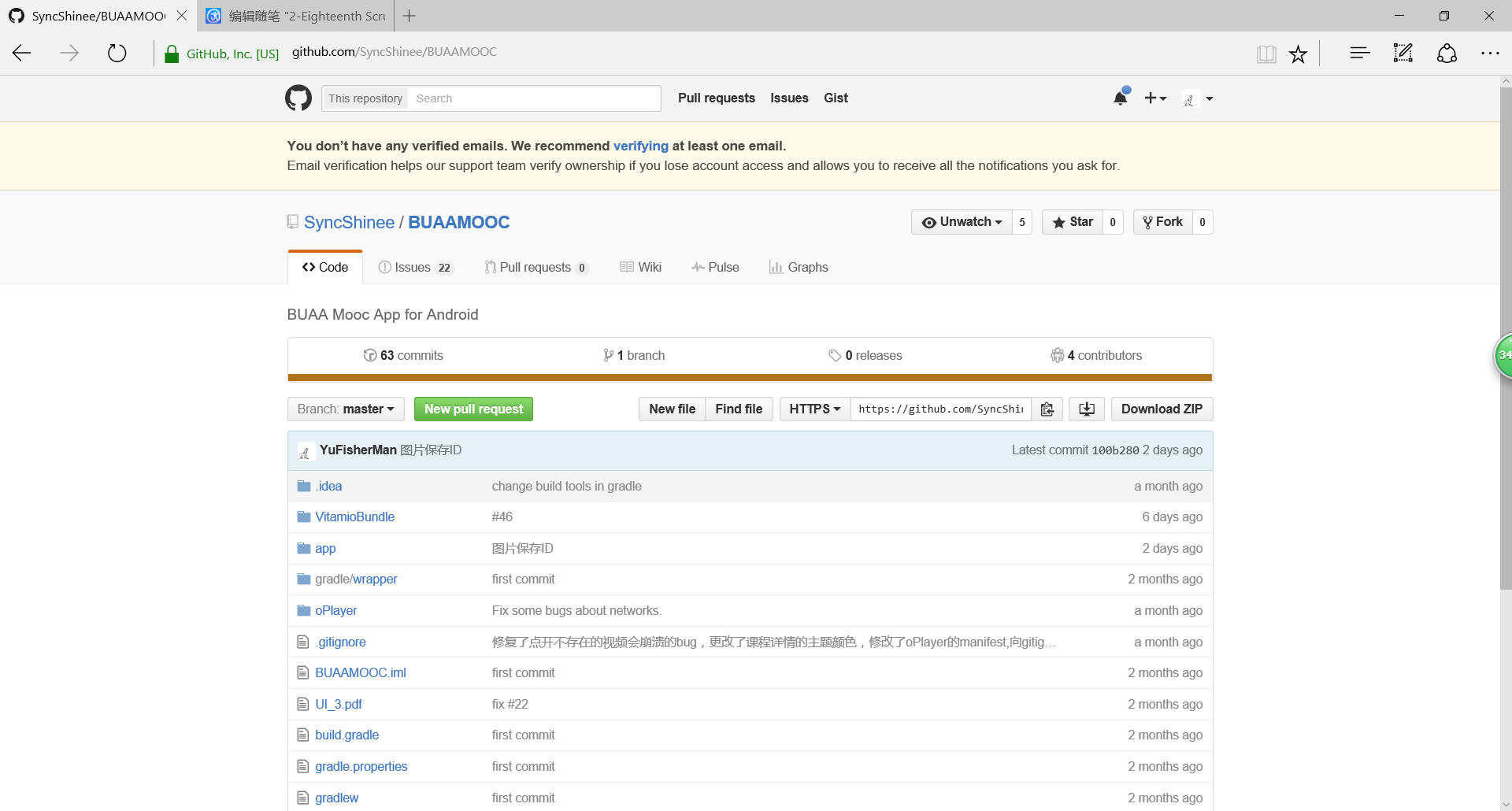Click Issues in top navigation

pos(789,98)
